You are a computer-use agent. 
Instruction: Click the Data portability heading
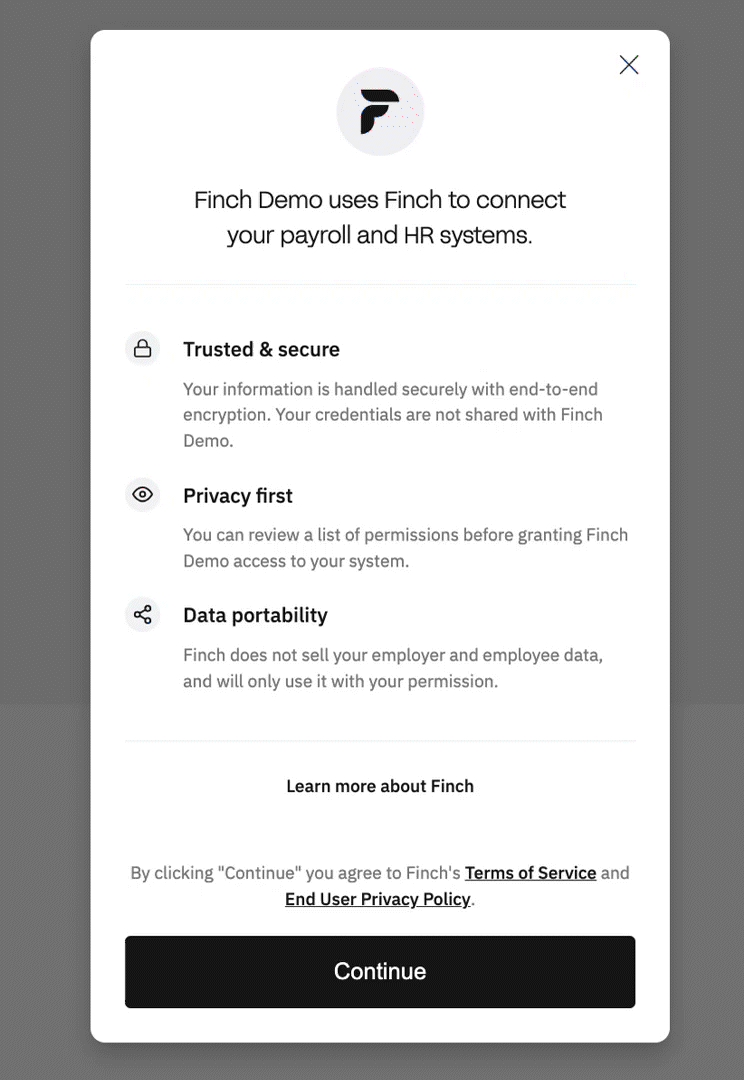[255, 615]
